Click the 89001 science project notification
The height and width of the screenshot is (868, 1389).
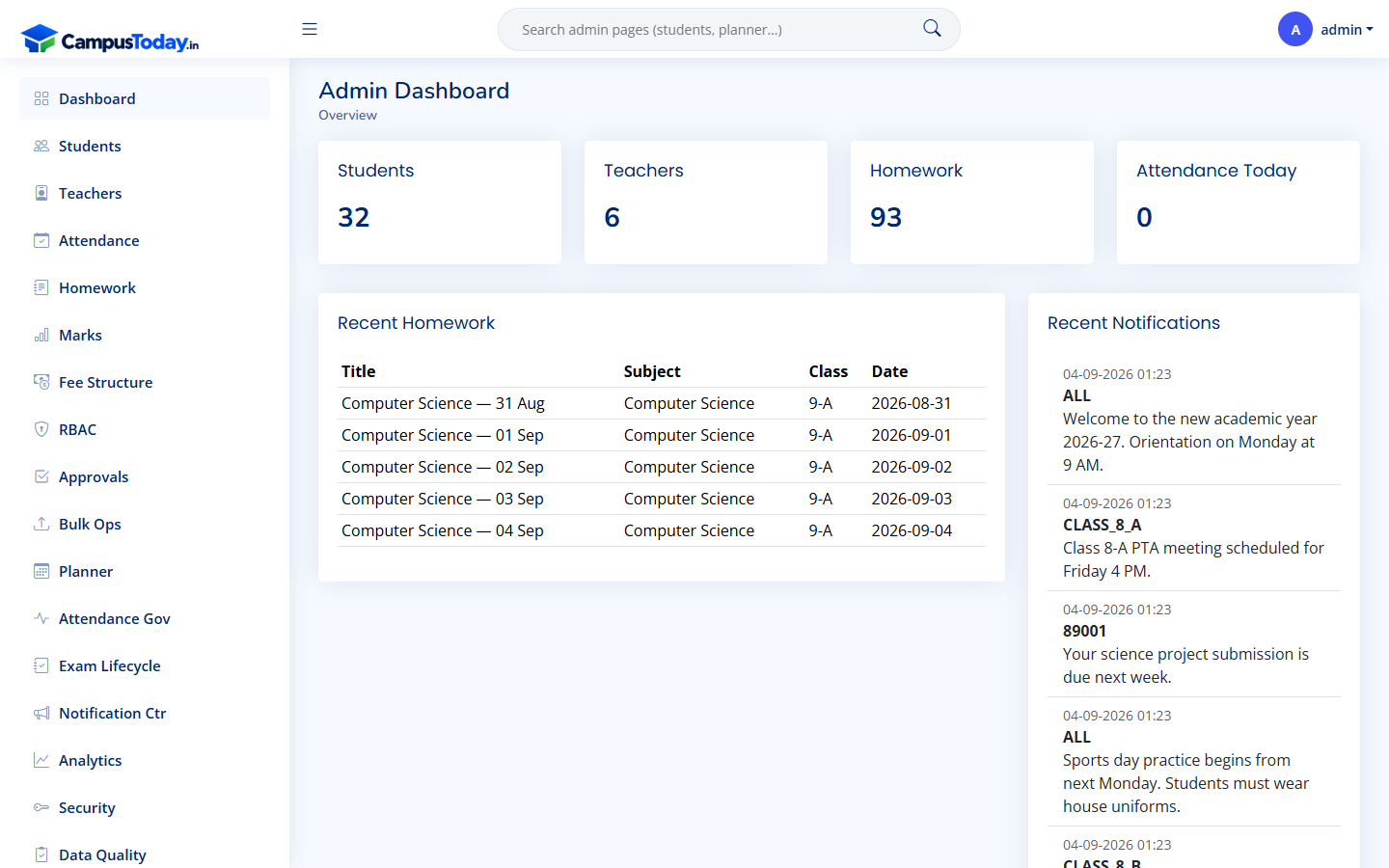[1194, 643]
